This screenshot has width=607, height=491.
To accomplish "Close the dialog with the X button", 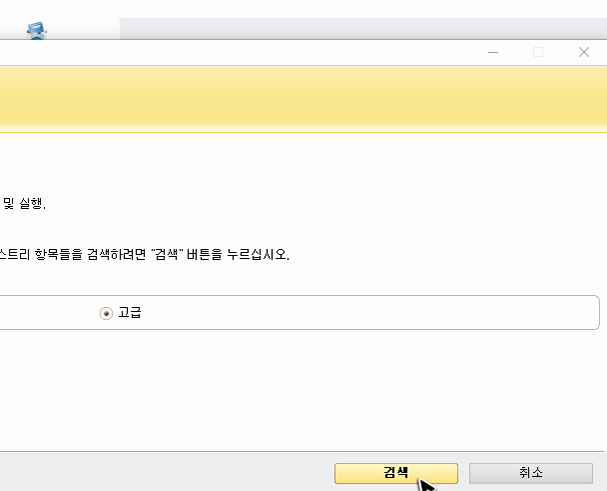I will 584,52.
